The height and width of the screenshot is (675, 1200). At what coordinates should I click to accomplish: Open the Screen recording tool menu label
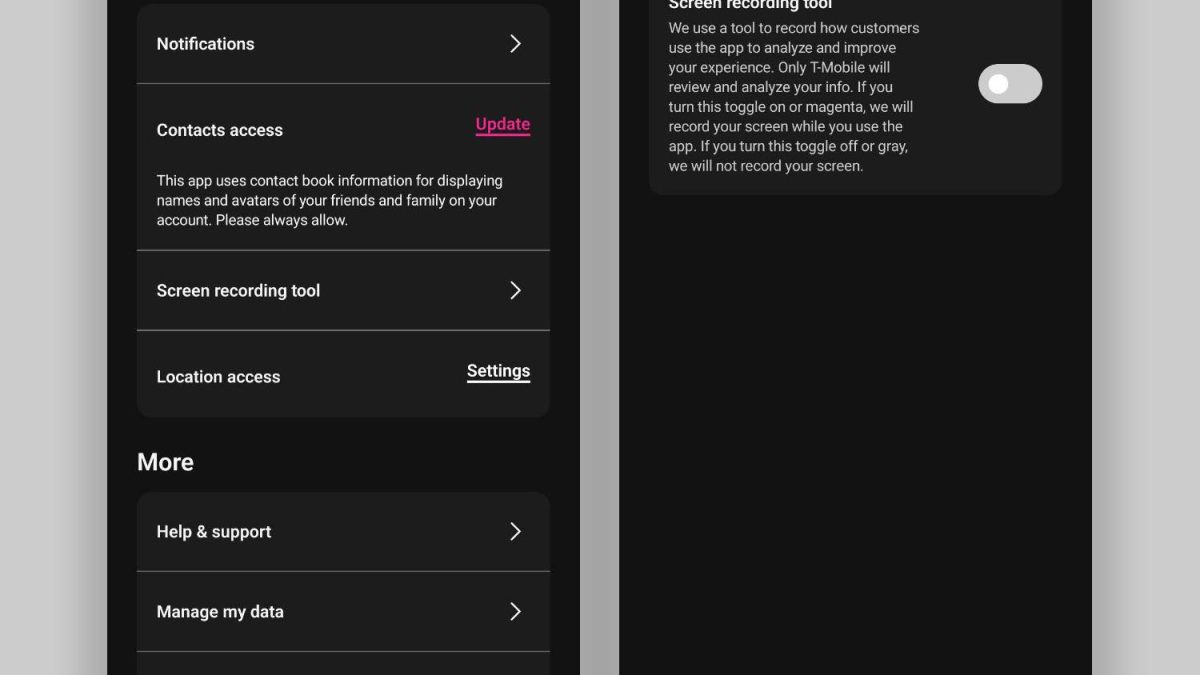point(238,291)
